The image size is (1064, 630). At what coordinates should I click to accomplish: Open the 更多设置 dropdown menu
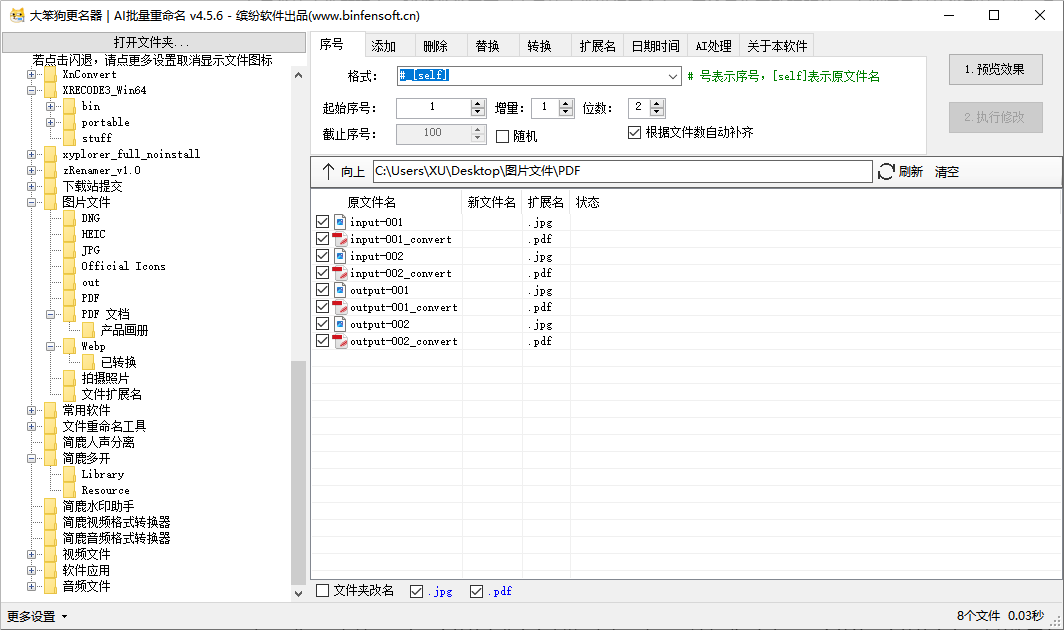click(37, 616)
